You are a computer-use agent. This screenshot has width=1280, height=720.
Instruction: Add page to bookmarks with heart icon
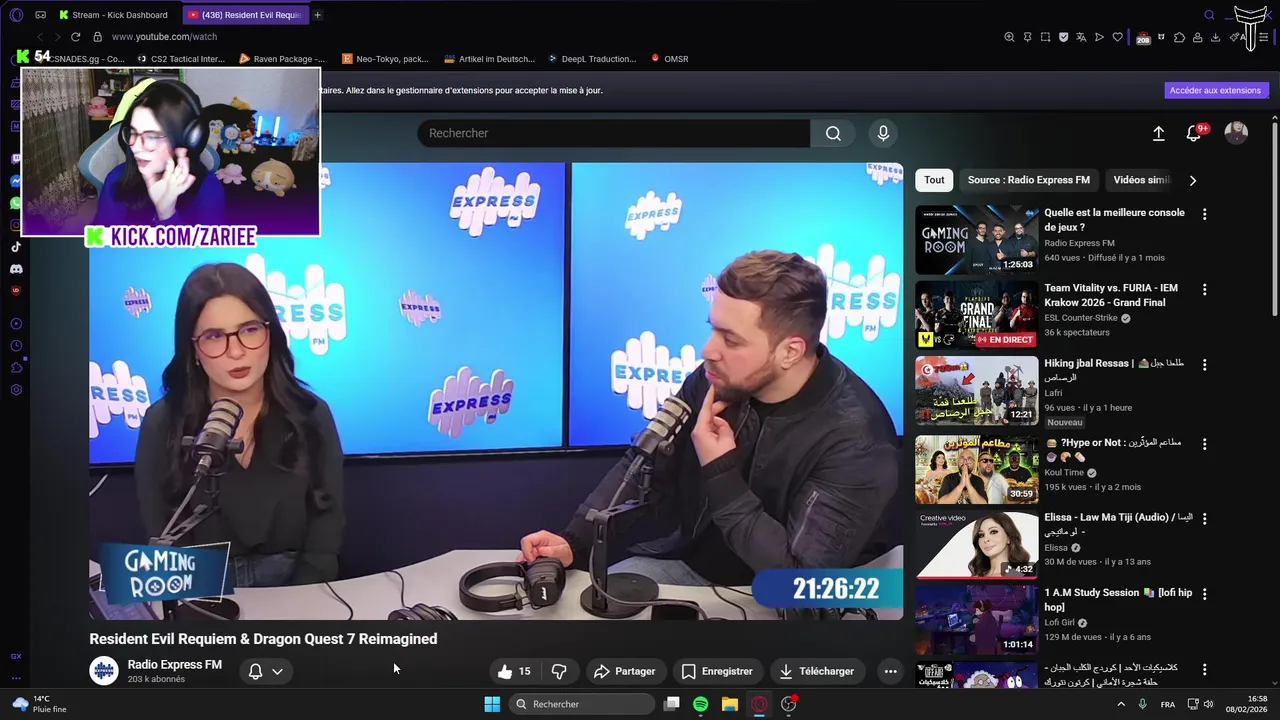click(1117, 37)
